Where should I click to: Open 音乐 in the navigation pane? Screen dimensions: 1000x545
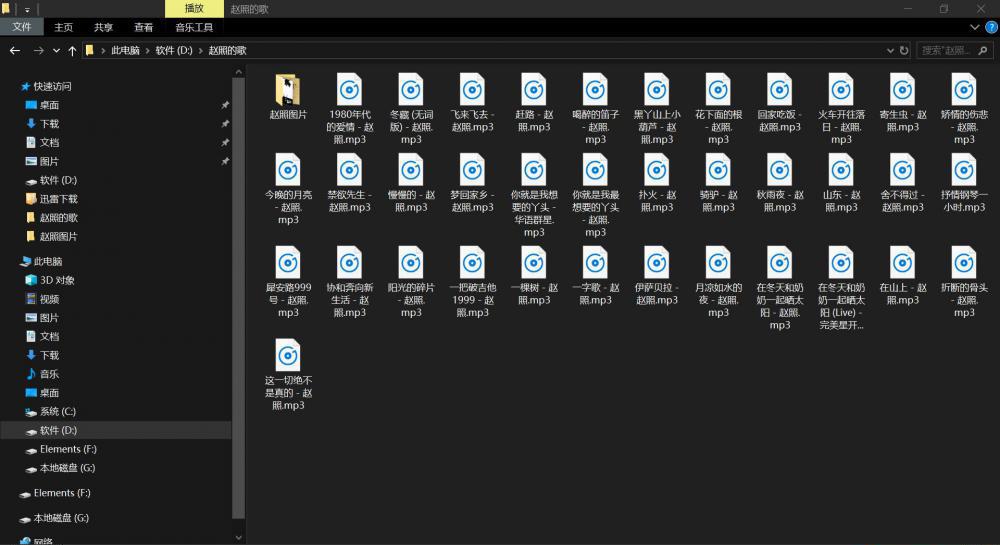[49, 374]
